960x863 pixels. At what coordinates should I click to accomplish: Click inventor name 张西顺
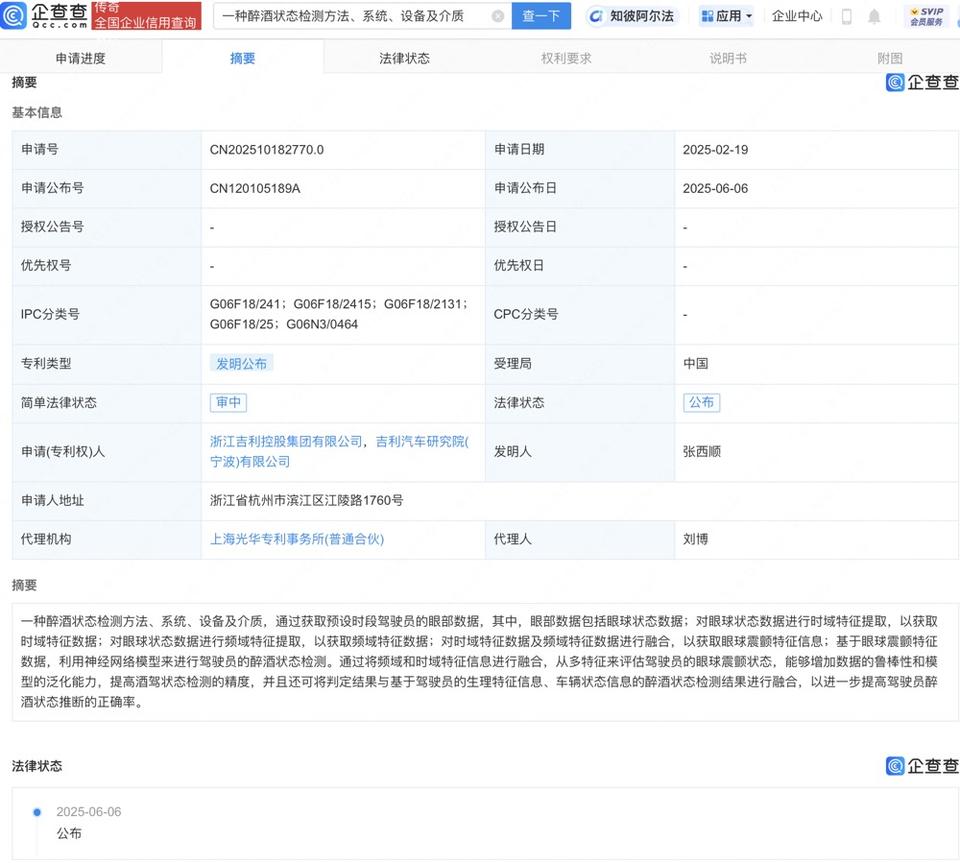702,452
